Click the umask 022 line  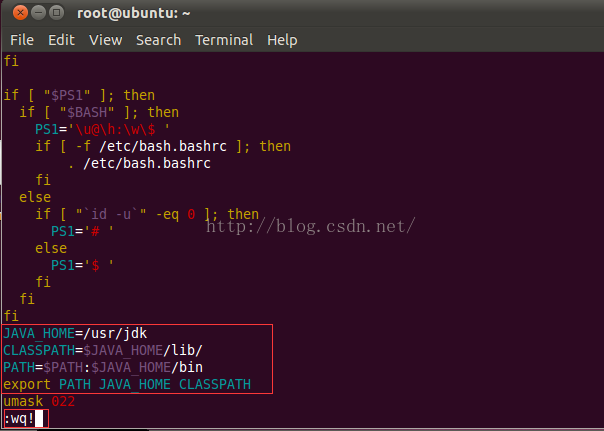[40, 401]
